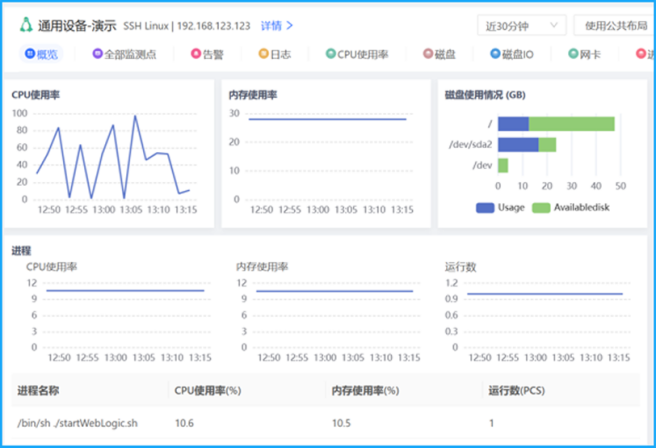
Task: Click the SSH Linux | 192.168.123.123 text
Action: 187,26
